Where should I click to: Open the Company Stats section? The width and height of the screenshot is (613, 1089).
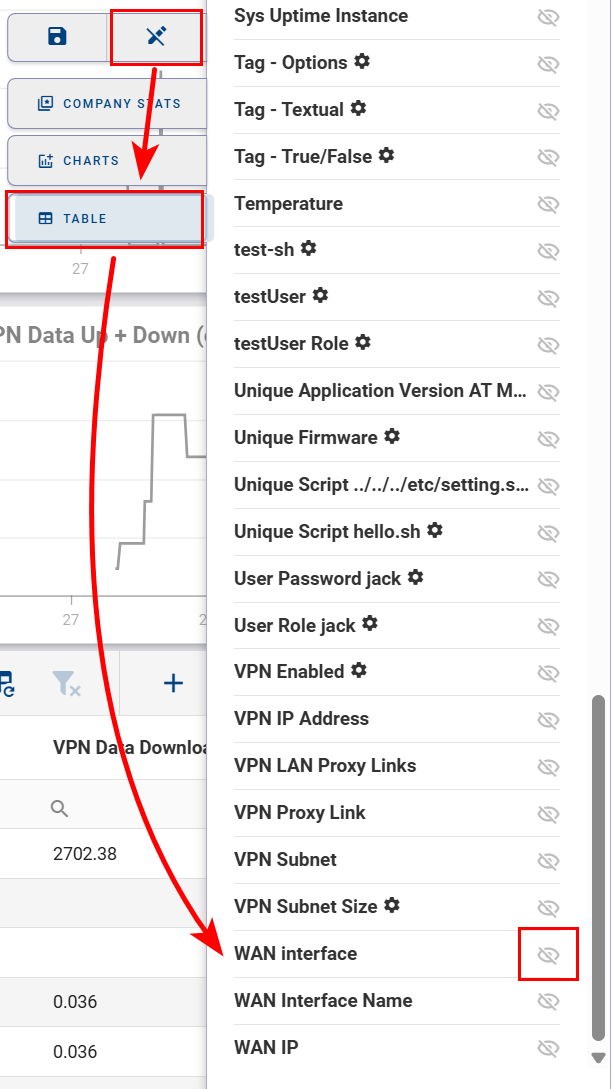pyautogui.click(x=108, y=103)
